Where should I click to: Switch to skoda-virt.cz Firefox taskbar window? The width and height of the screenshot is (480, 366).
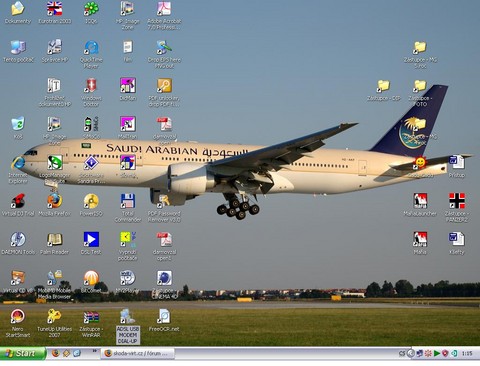coord(138,353)
